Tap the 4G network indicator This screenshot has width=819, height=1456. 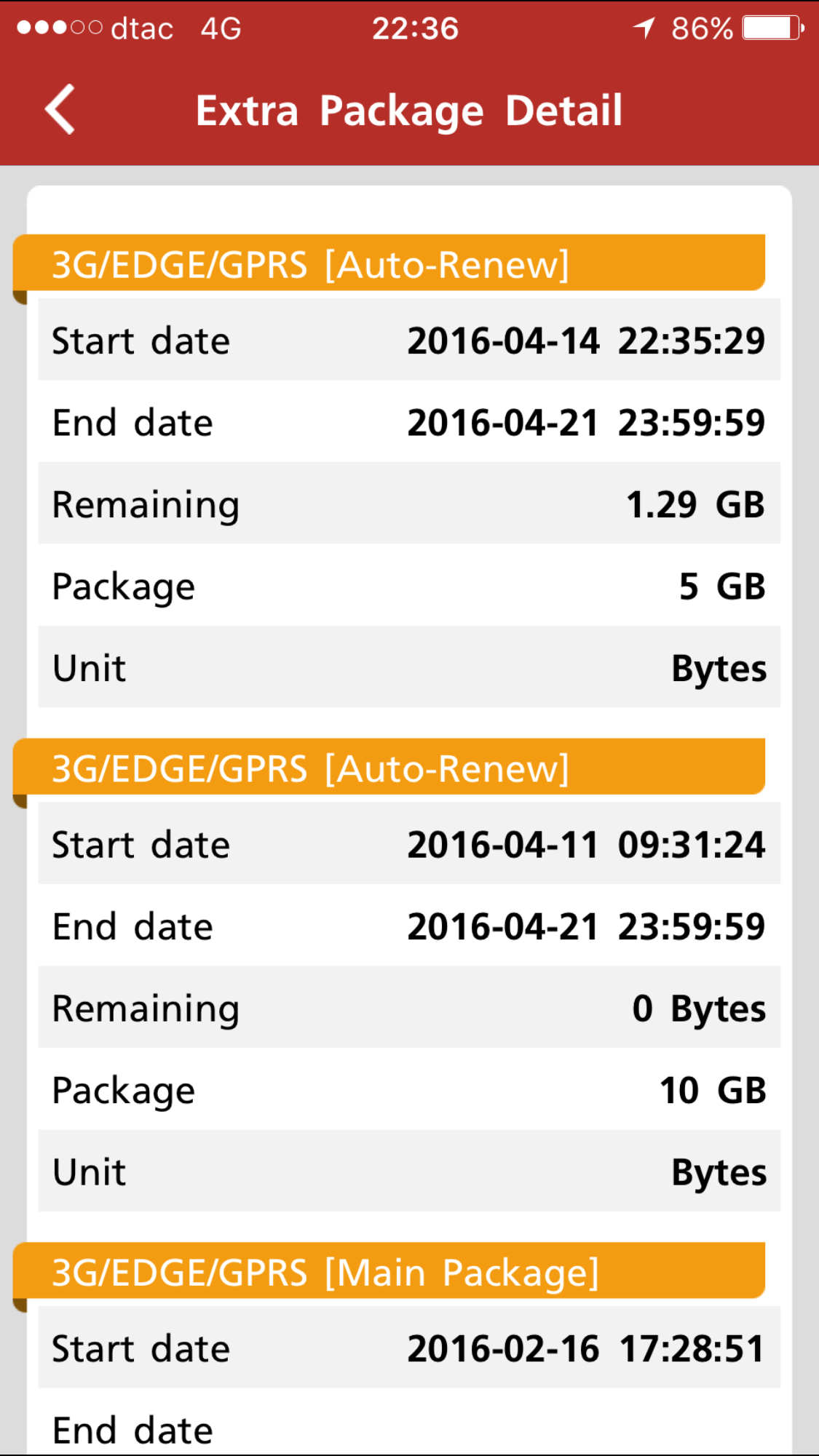click(221, 29)
